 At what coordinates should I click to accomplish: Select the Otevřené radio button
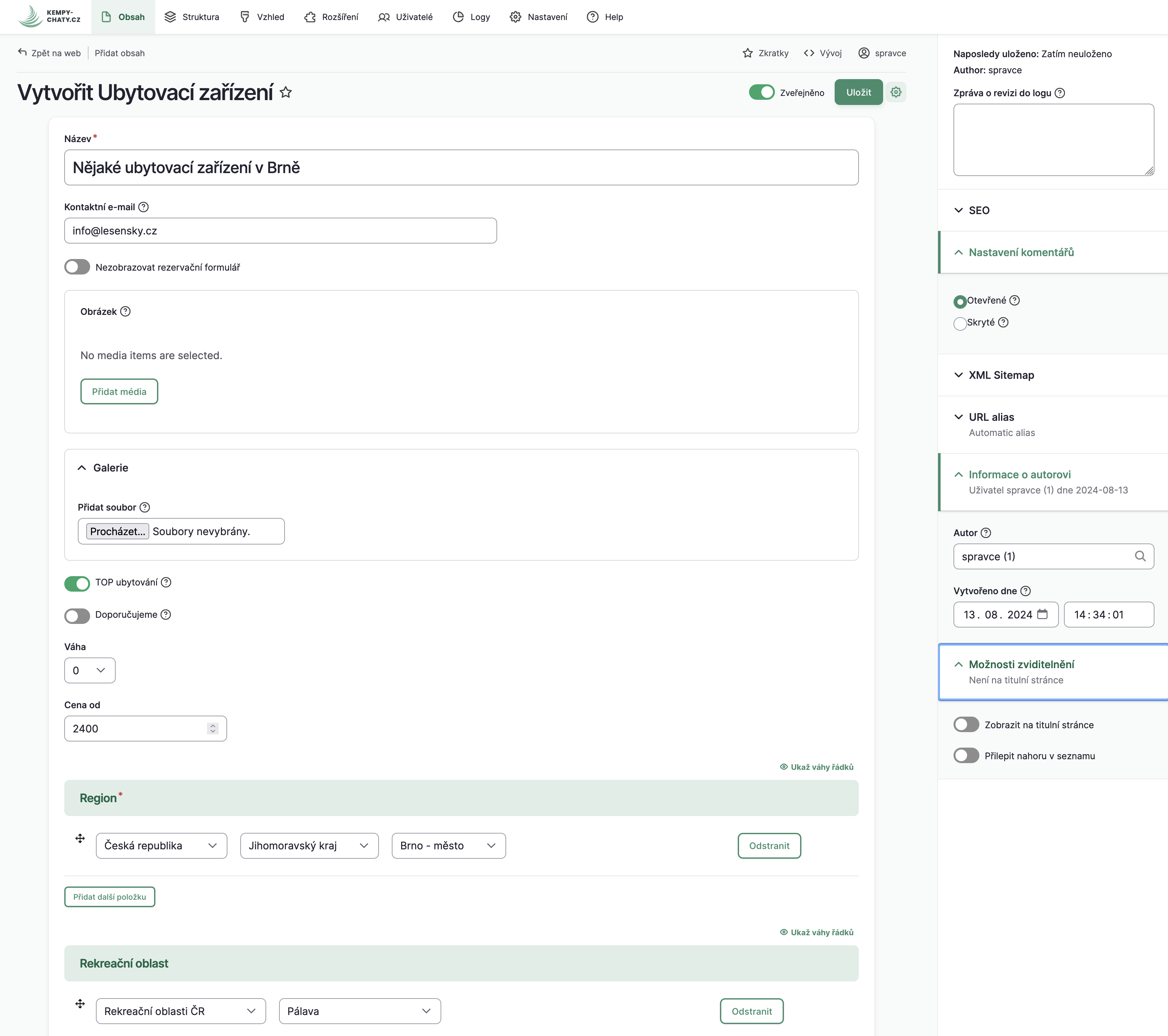960,302
